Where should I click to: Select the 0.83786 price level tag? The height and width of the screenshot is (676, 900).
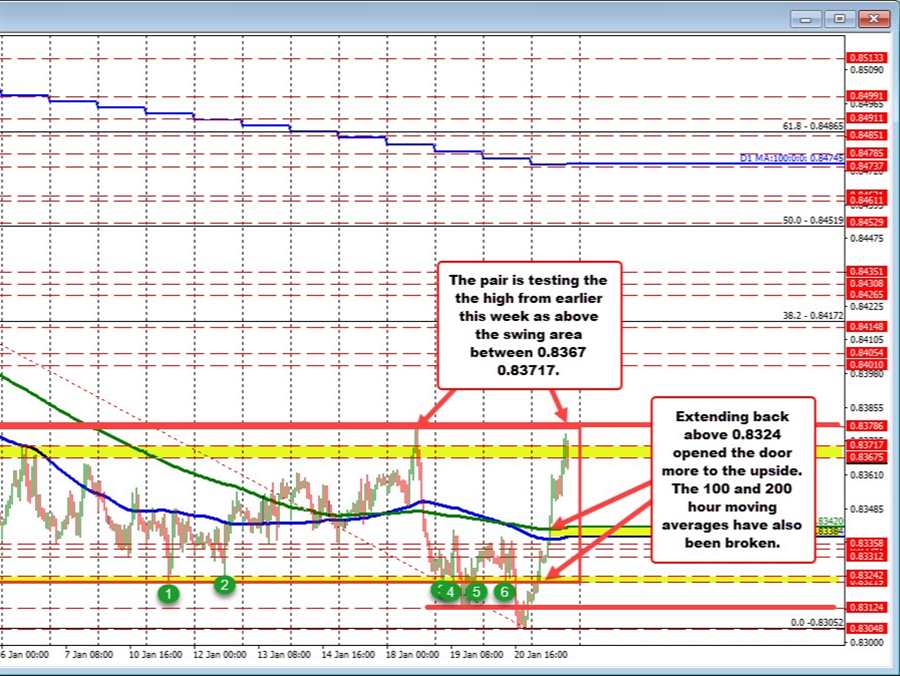pos(864,426)
